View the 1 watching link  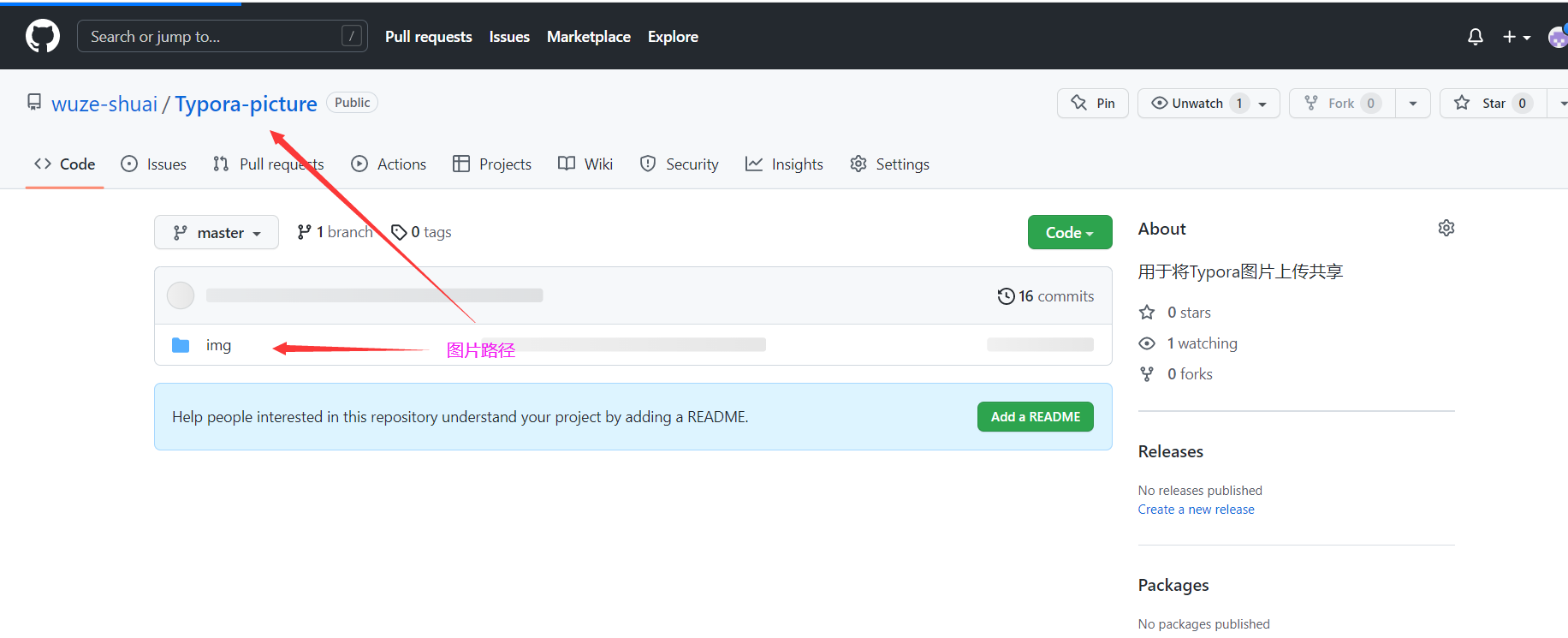coord(1188,343)
